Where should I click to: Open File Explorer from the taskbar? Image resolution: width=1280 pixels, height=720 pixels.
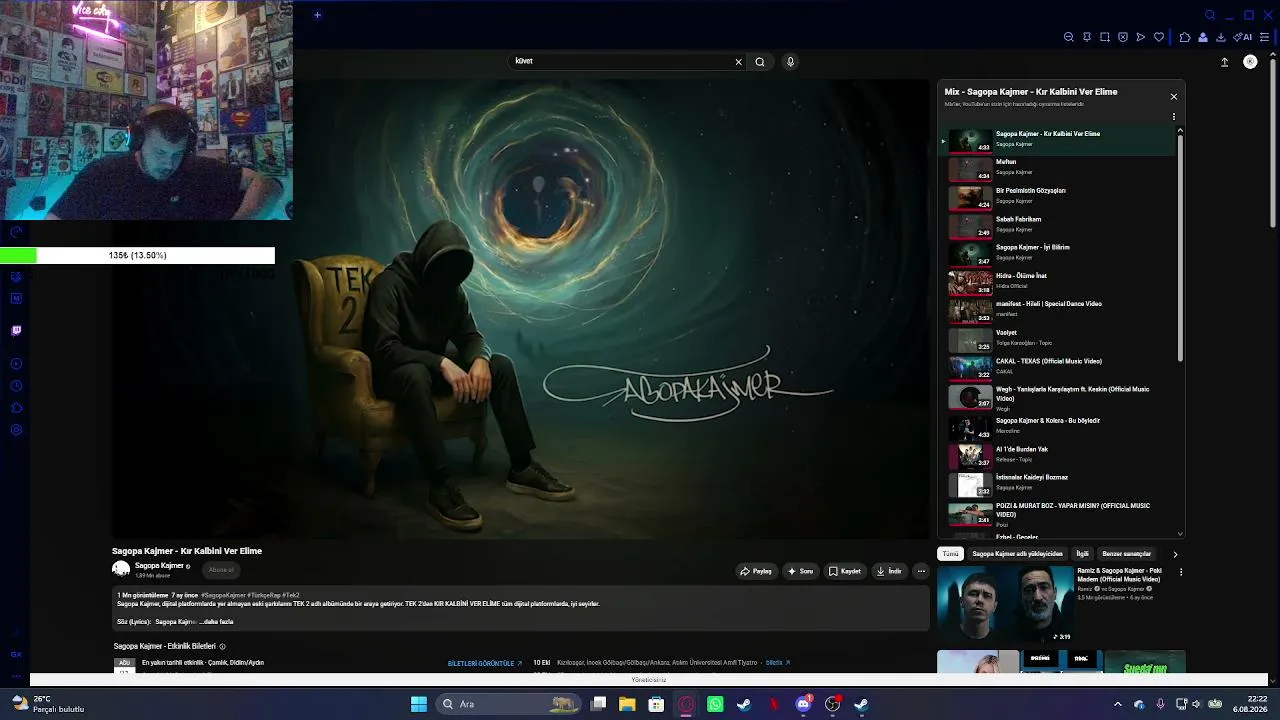[627, 704]
